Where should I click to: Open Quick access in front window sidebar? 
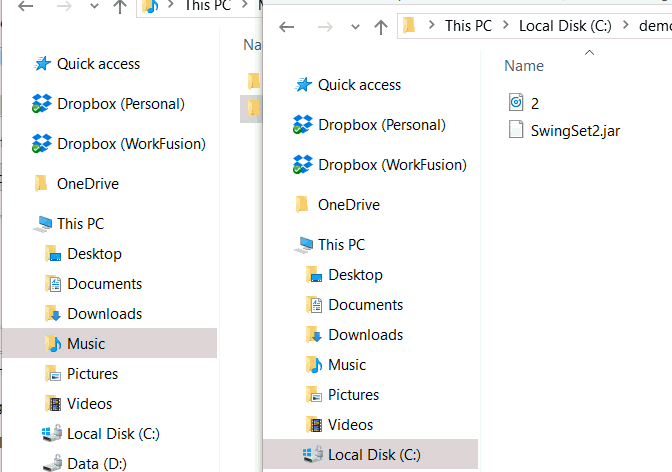(359, 85)
